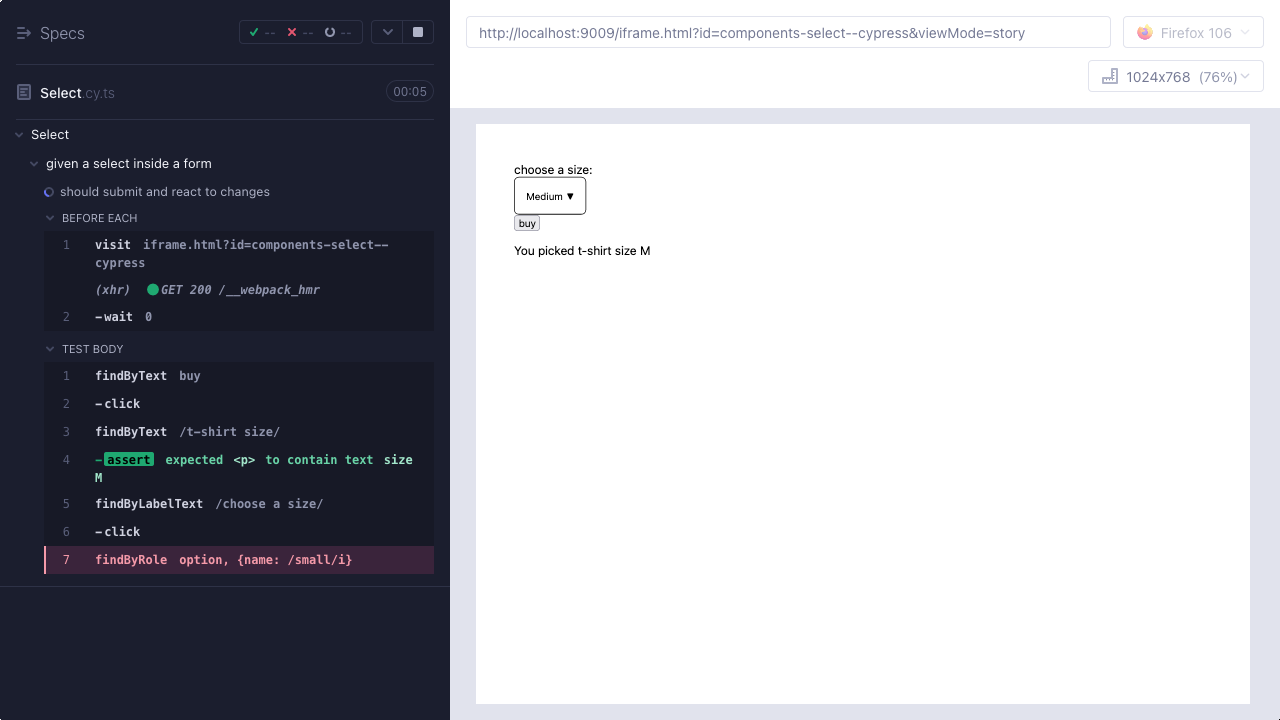Click the green passed-tests checkmark icon
Screen dimensions: 1280x720
point(254,31)
